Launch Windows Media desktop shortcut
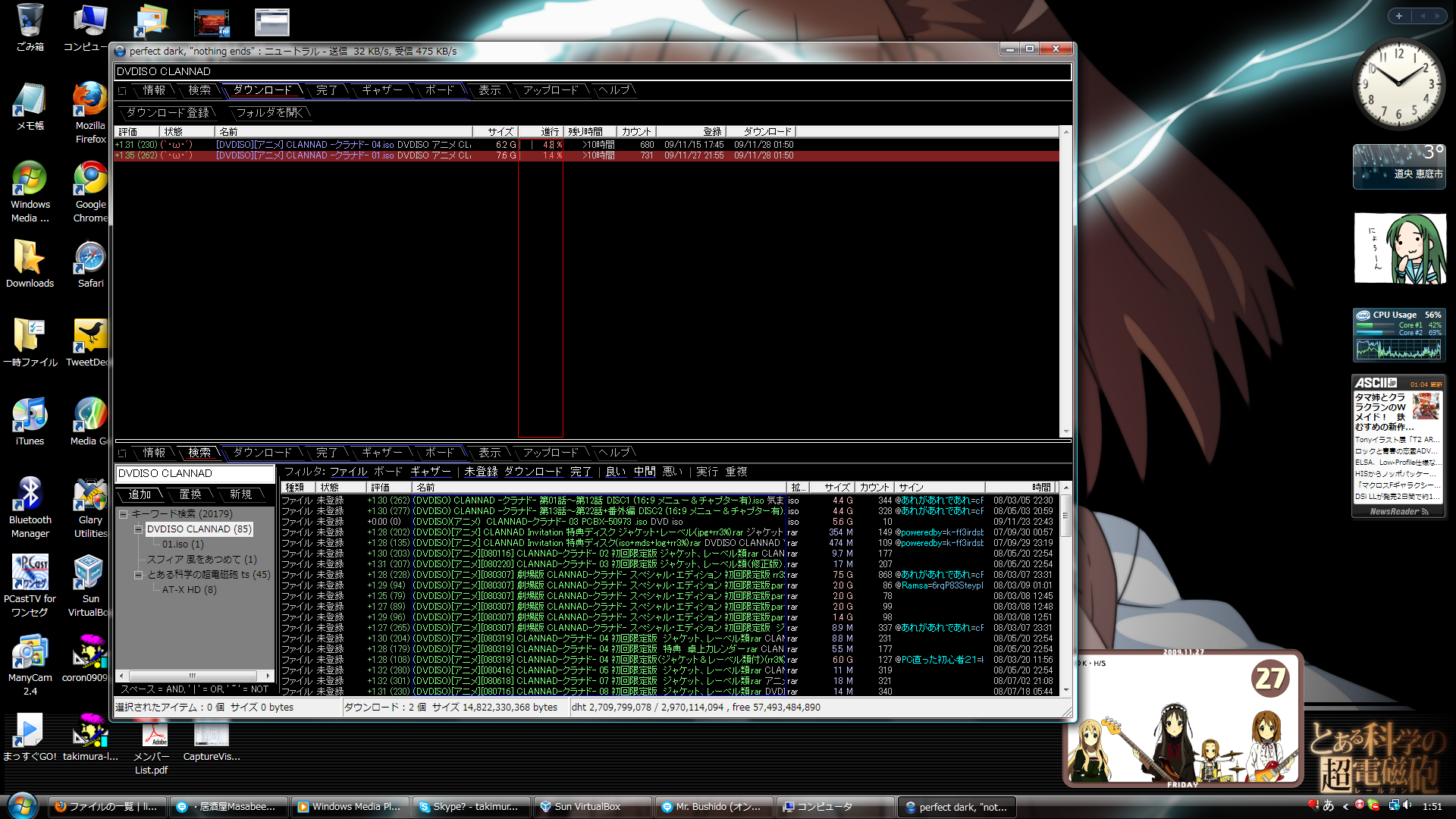The width and height of the screenshot is (1456, 819). (x=30, y=191)
